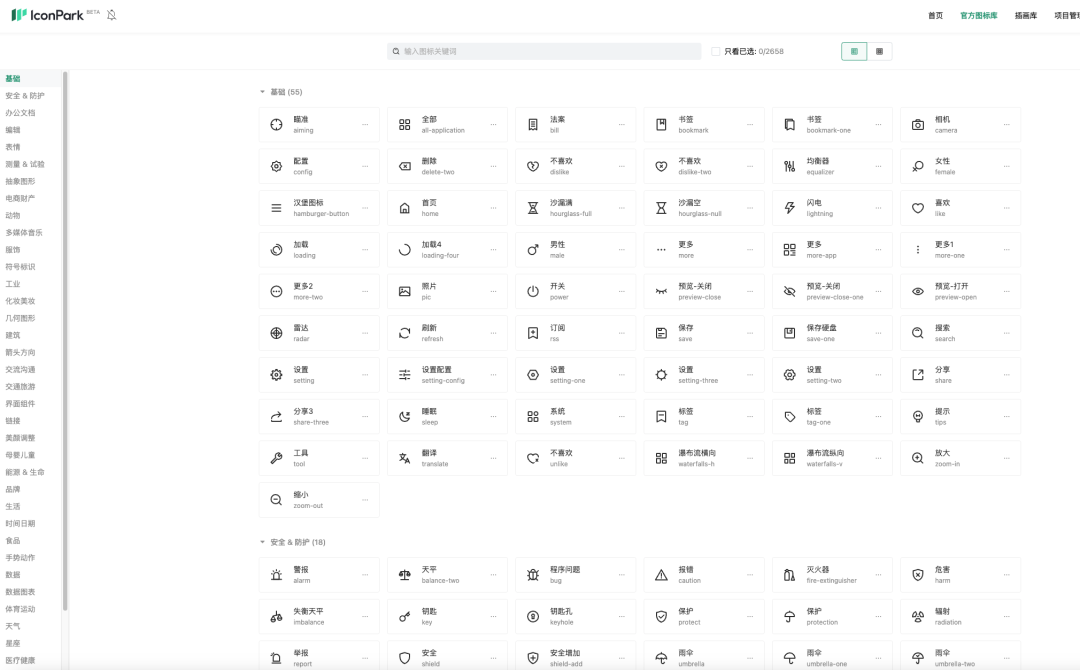Jump to 数据图表 category

point(20,592)
